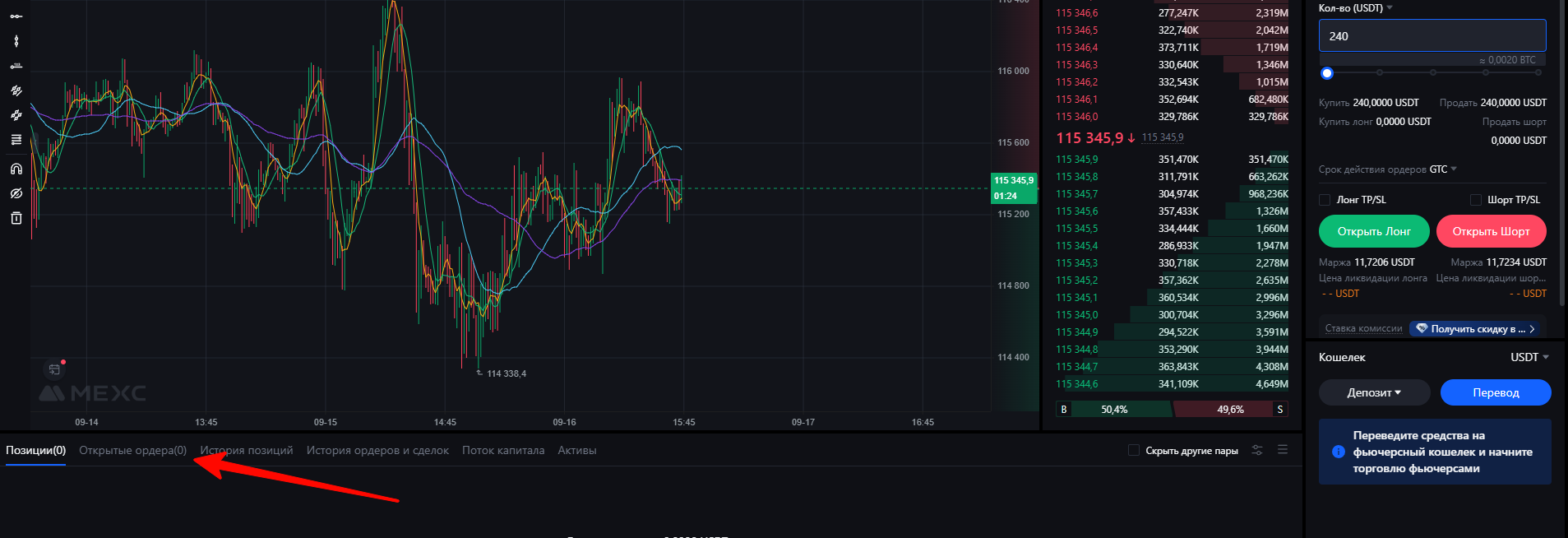Select bid price row 115 345,2
This screenshot has height=538, width=1568.
click(1172, 280)
